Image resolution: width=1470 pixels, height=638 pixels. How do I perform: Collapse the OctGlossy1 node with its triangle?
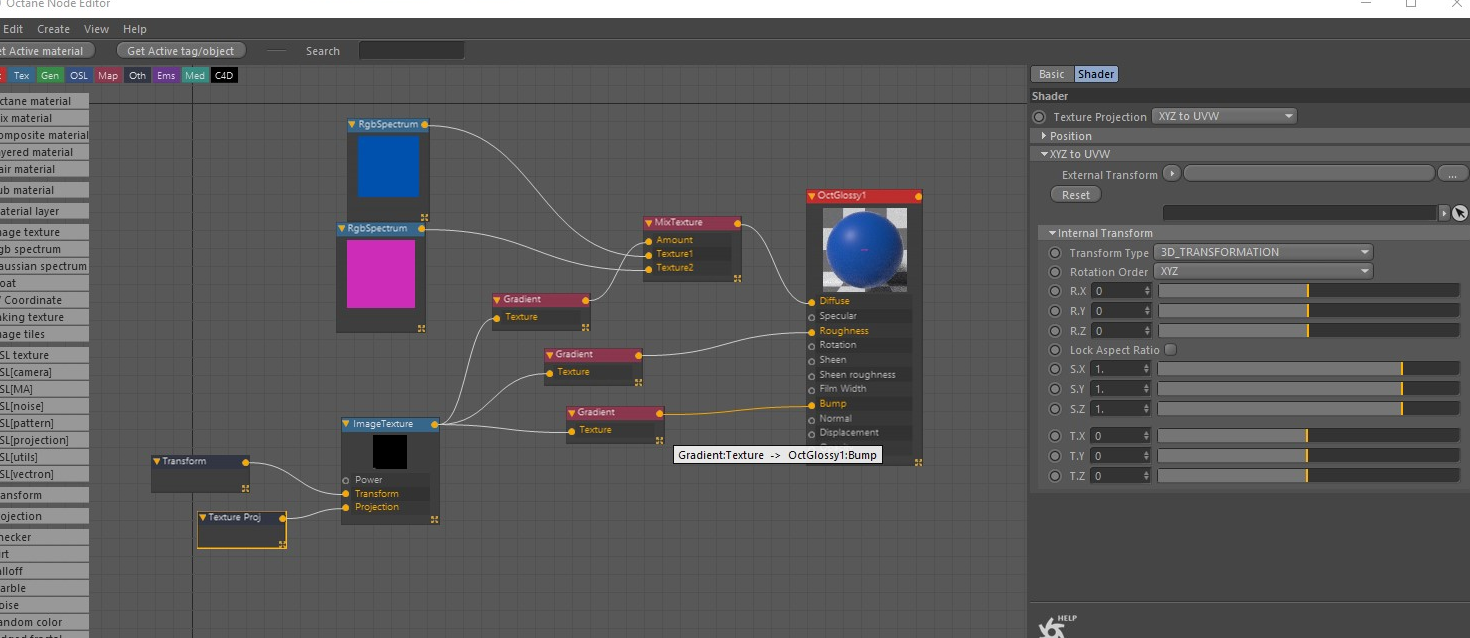point(812,196)
